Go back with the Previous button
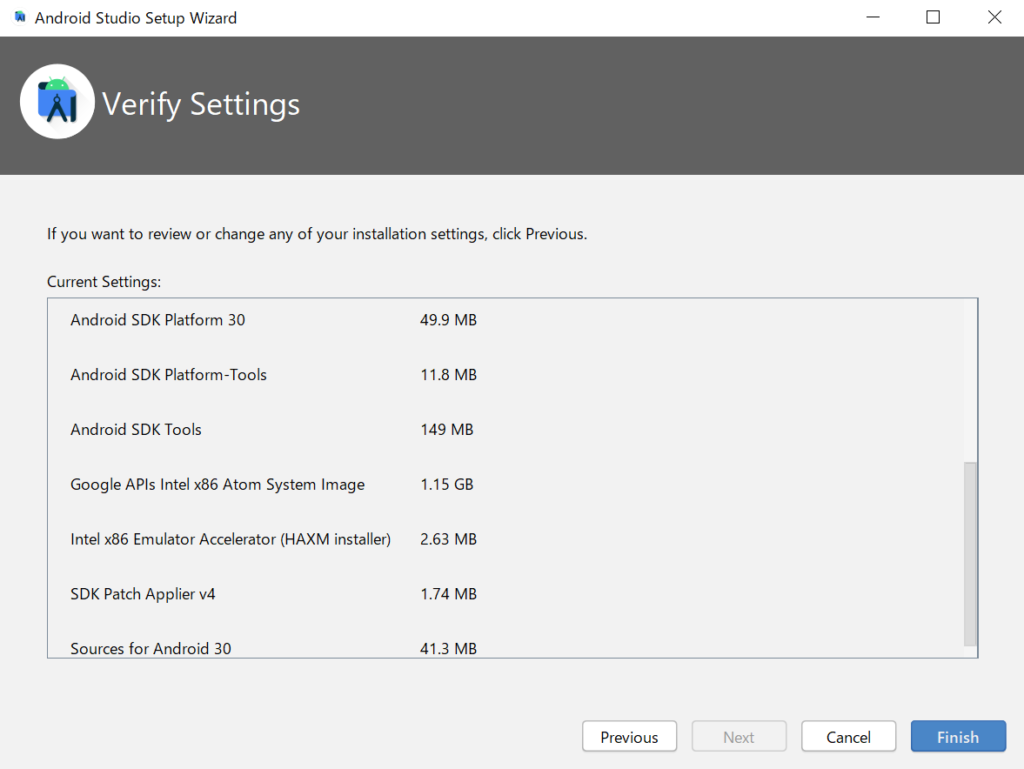Viewport: 1024px width, 769px height. coord(629,736)
